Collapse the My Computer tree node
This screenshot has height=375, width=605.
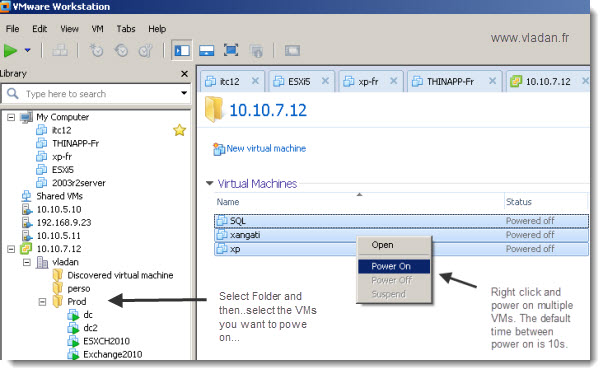[x=11, y=117]
